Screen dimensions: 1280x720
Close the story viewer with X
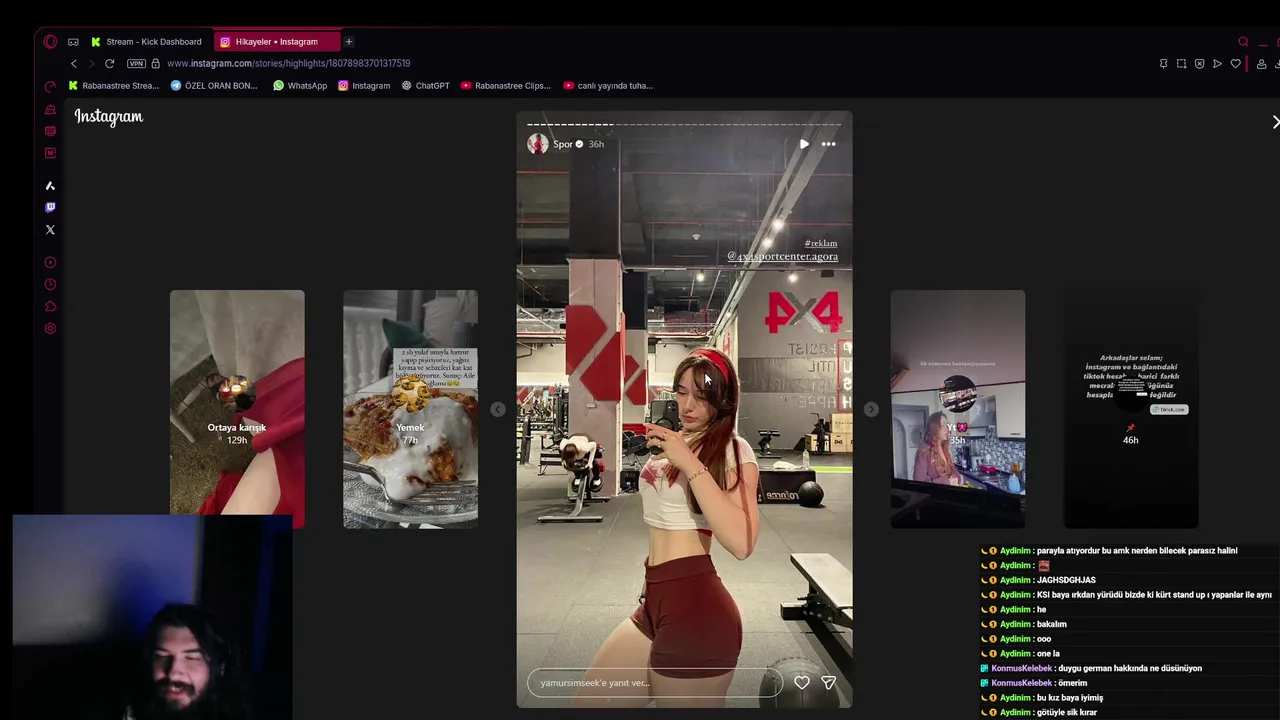click(x=1275, y=122)
